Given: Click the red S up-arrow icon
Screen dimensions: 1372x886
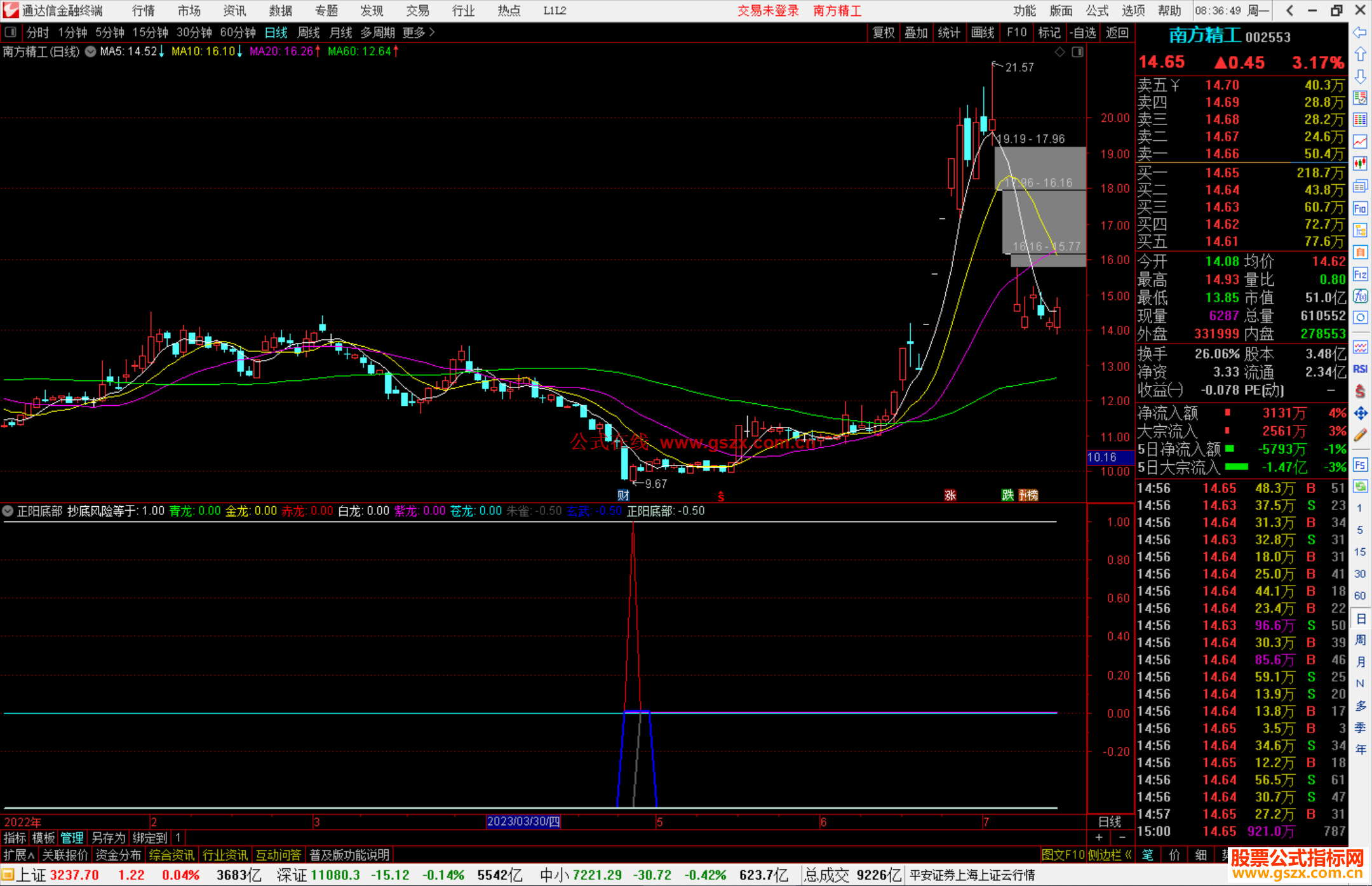Looking at the screenshot, I should tap(1360, 391).
